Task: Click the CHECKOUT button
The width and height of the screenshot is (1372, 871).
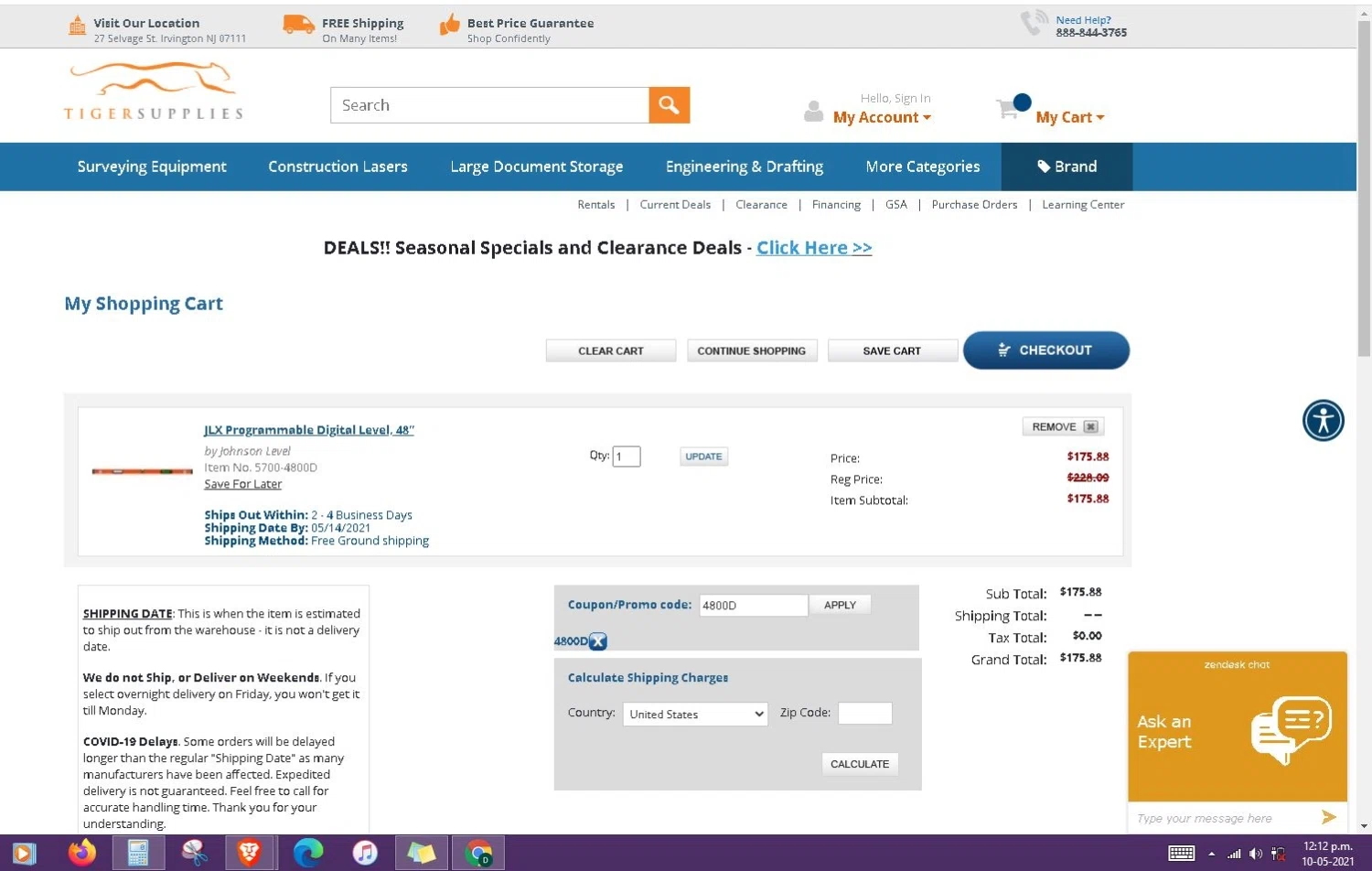Action: [1046, 350]
